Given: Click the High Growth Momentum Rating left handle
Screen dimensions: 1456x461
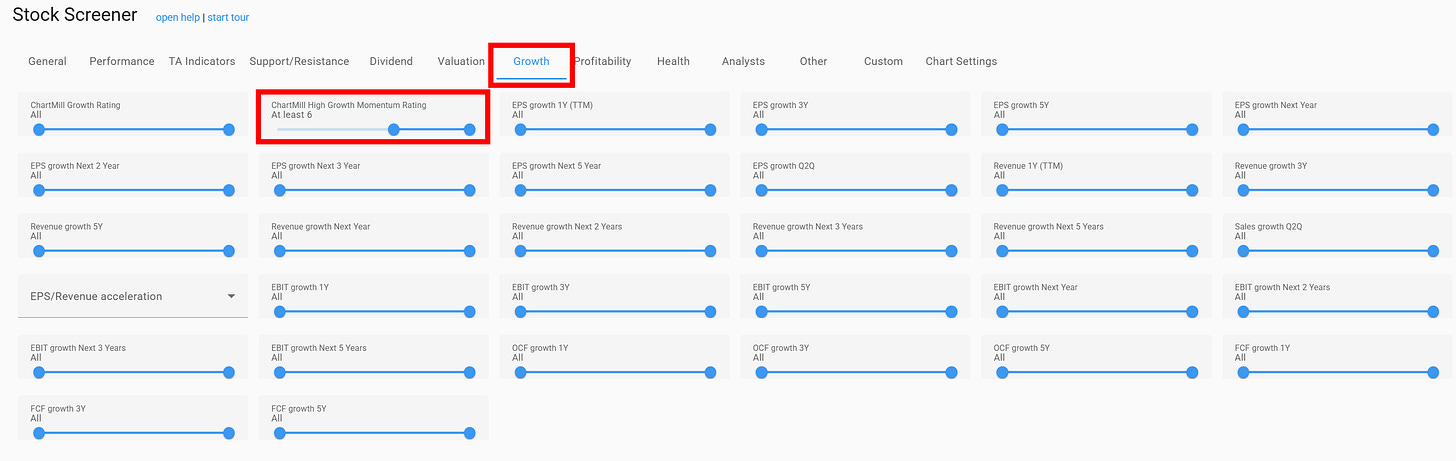Looking at the screenshot, I should coord(394,130).
